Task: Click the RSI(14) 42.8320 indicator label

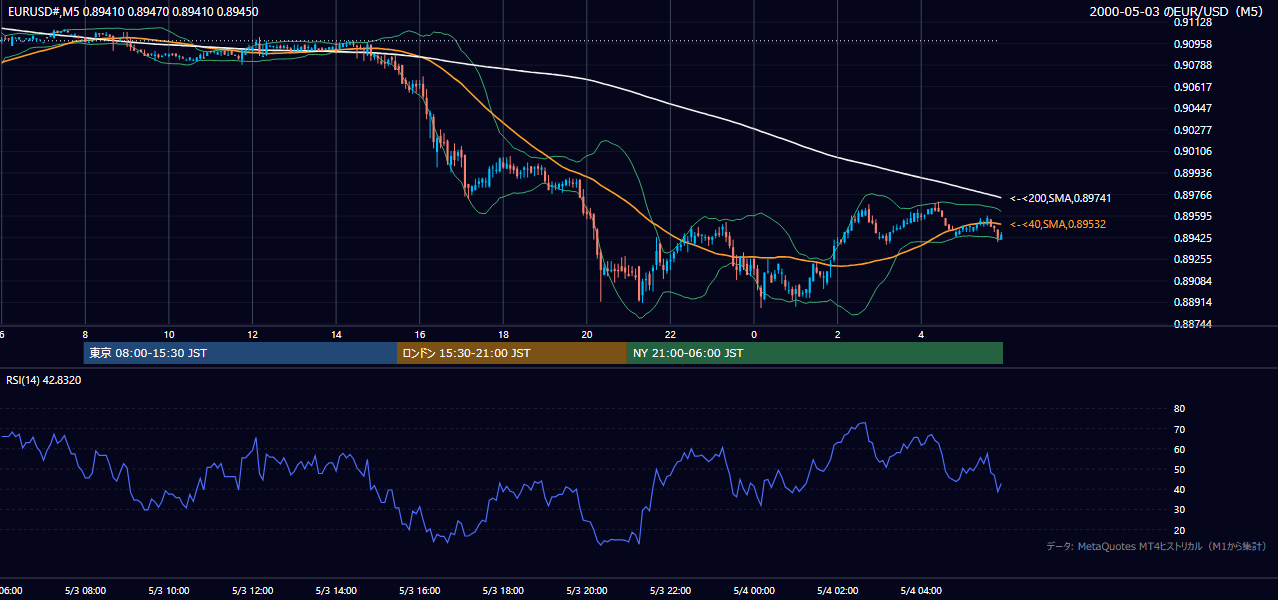Action: click(x=44, y=380)
